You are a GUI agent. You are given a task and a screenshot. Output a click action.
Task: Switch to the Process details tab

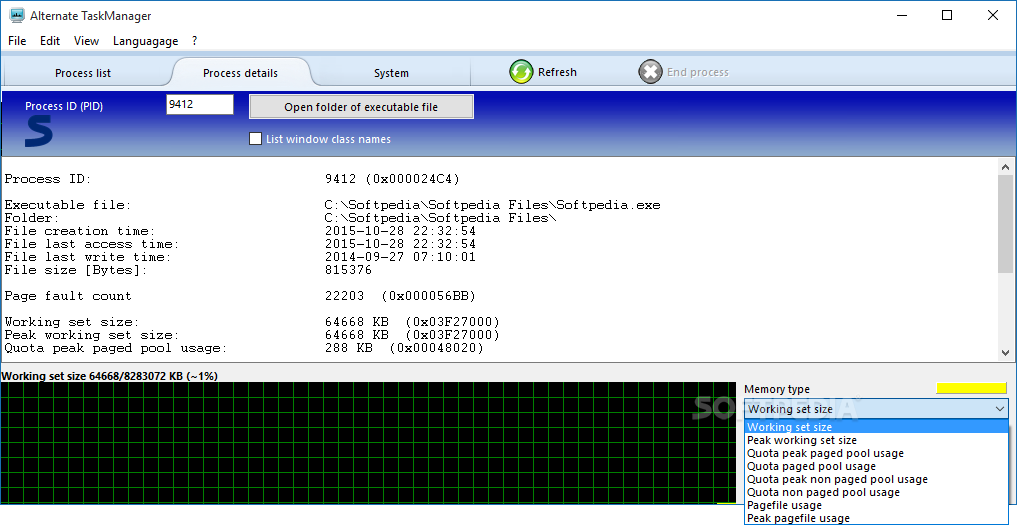coord(241,73)
